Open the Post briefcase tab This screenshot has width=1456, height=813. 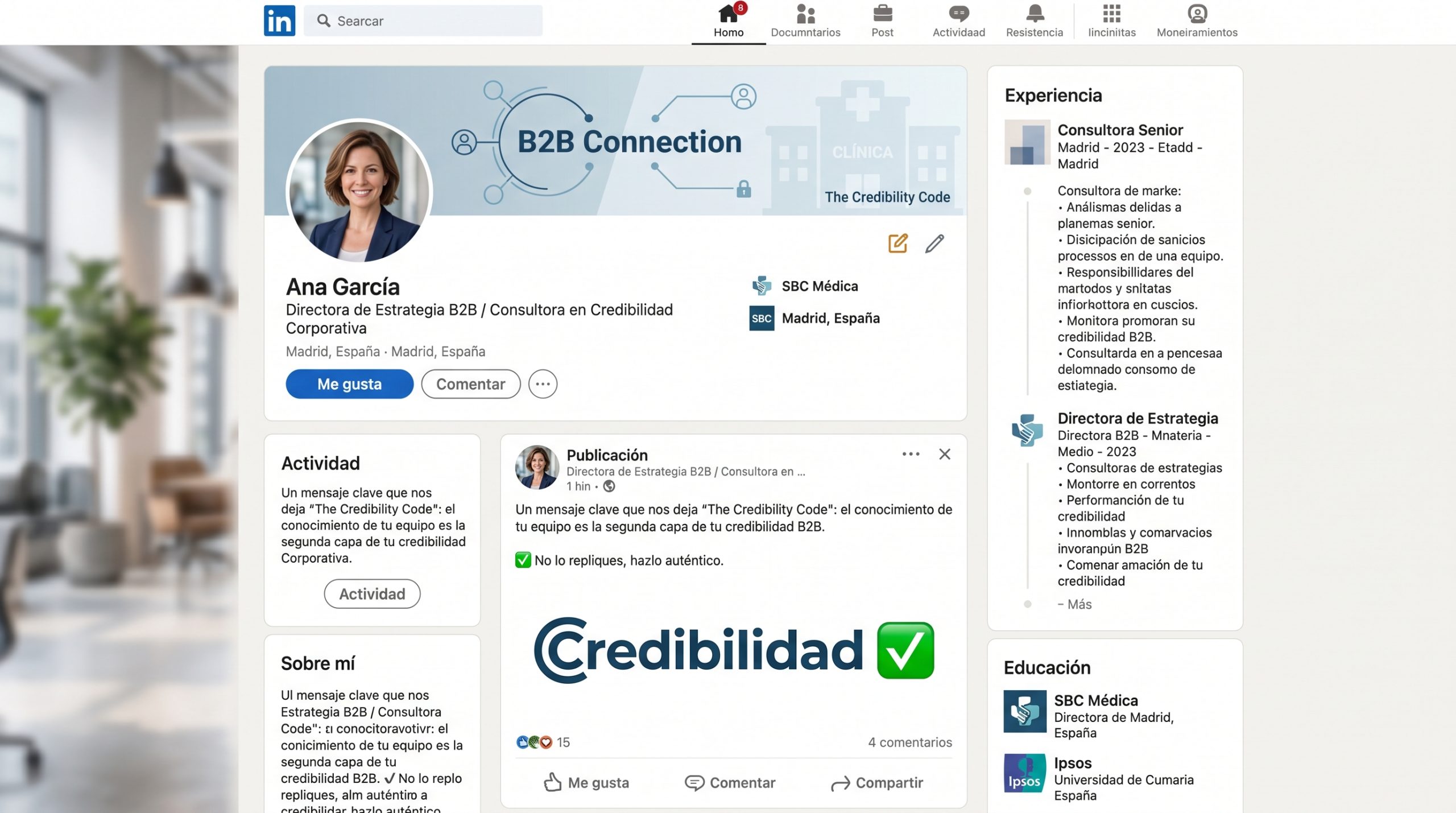click(x=882, y=21)
